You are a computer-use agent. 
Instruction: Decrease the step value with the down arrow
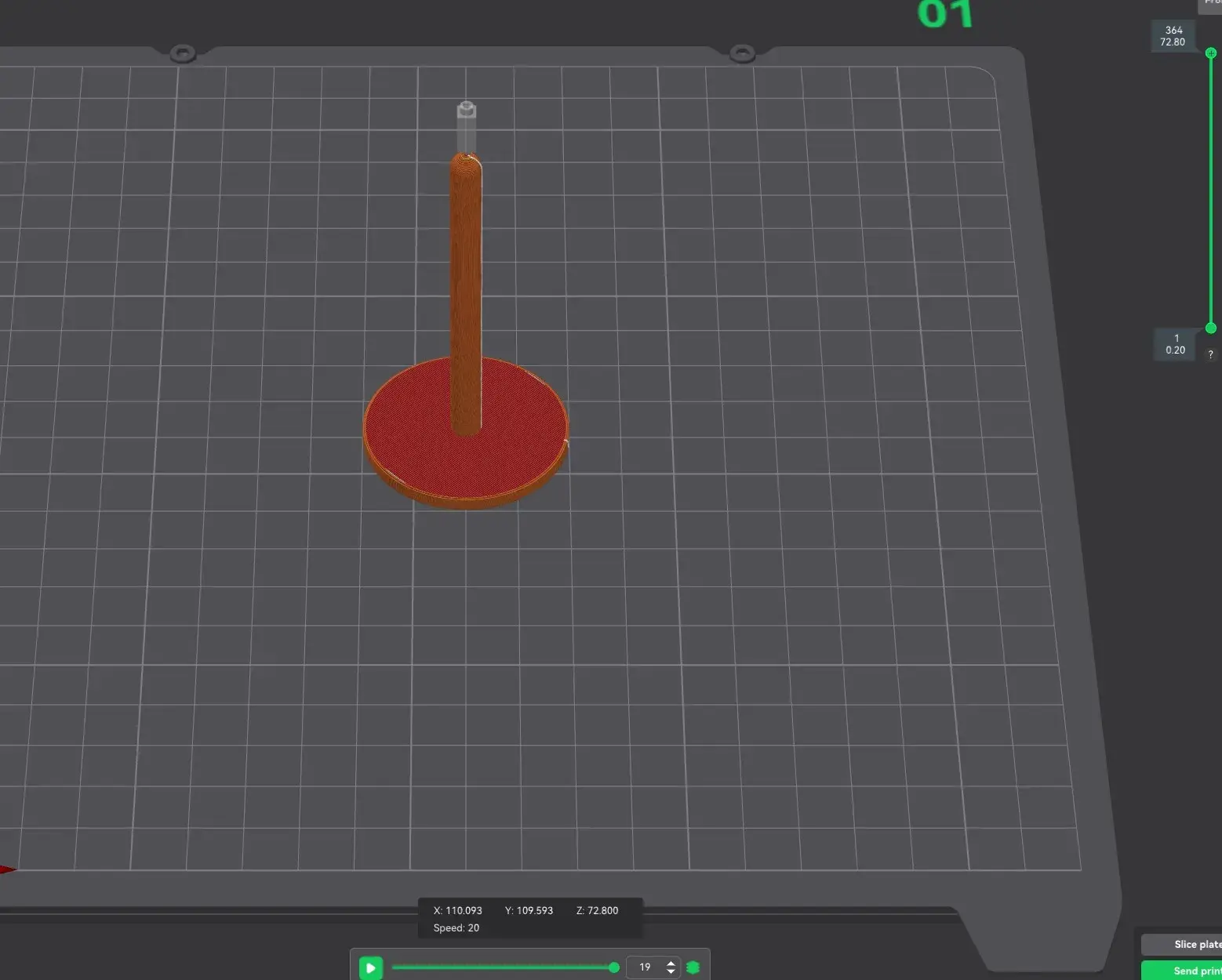coord(671,972)
